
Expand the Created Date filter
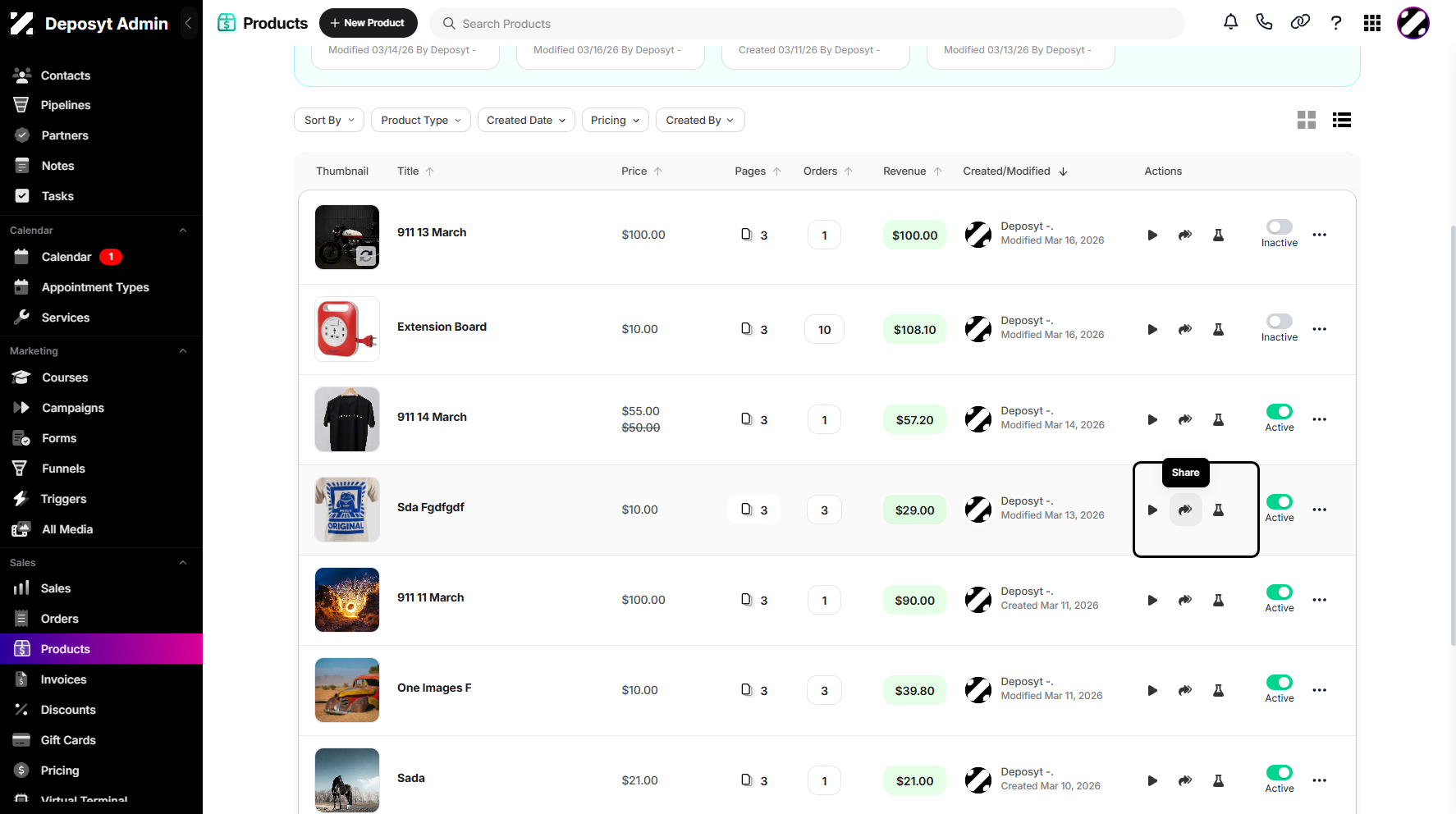point(526,120)
